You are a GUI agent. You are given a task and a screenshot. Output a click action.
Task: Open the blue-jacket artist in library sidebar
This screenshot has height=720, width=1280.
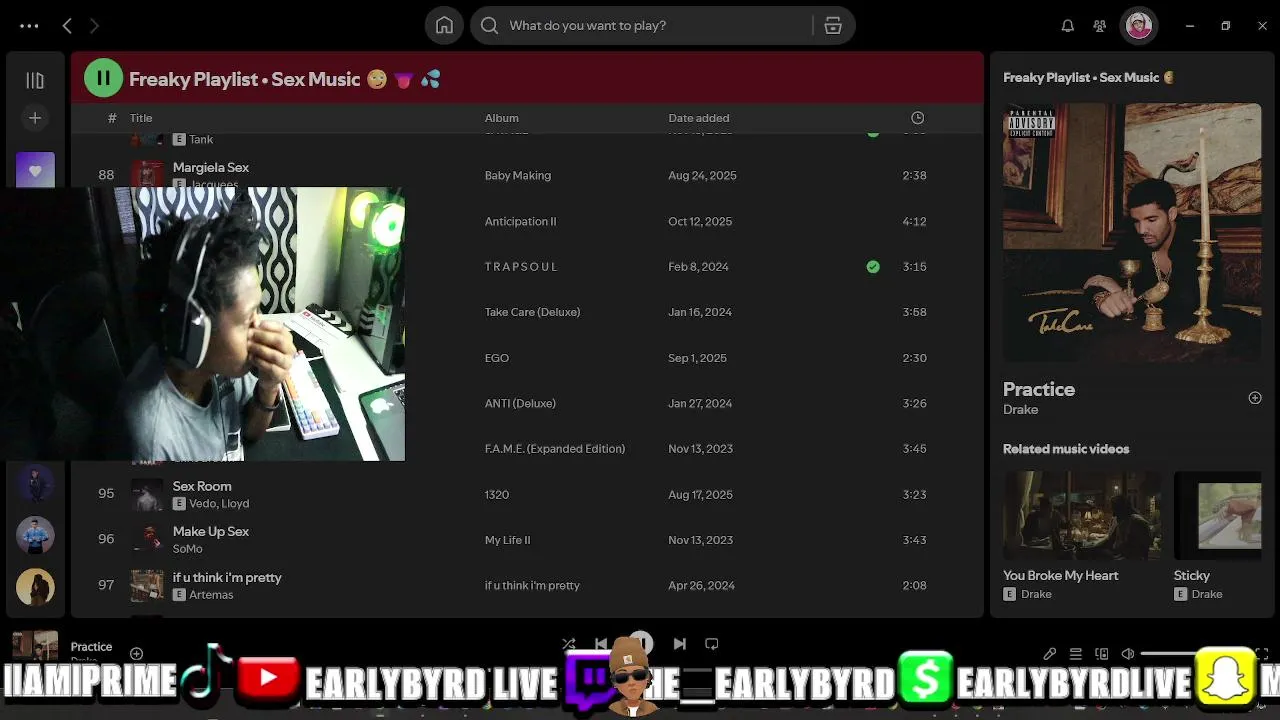click(x=35, y=536)
